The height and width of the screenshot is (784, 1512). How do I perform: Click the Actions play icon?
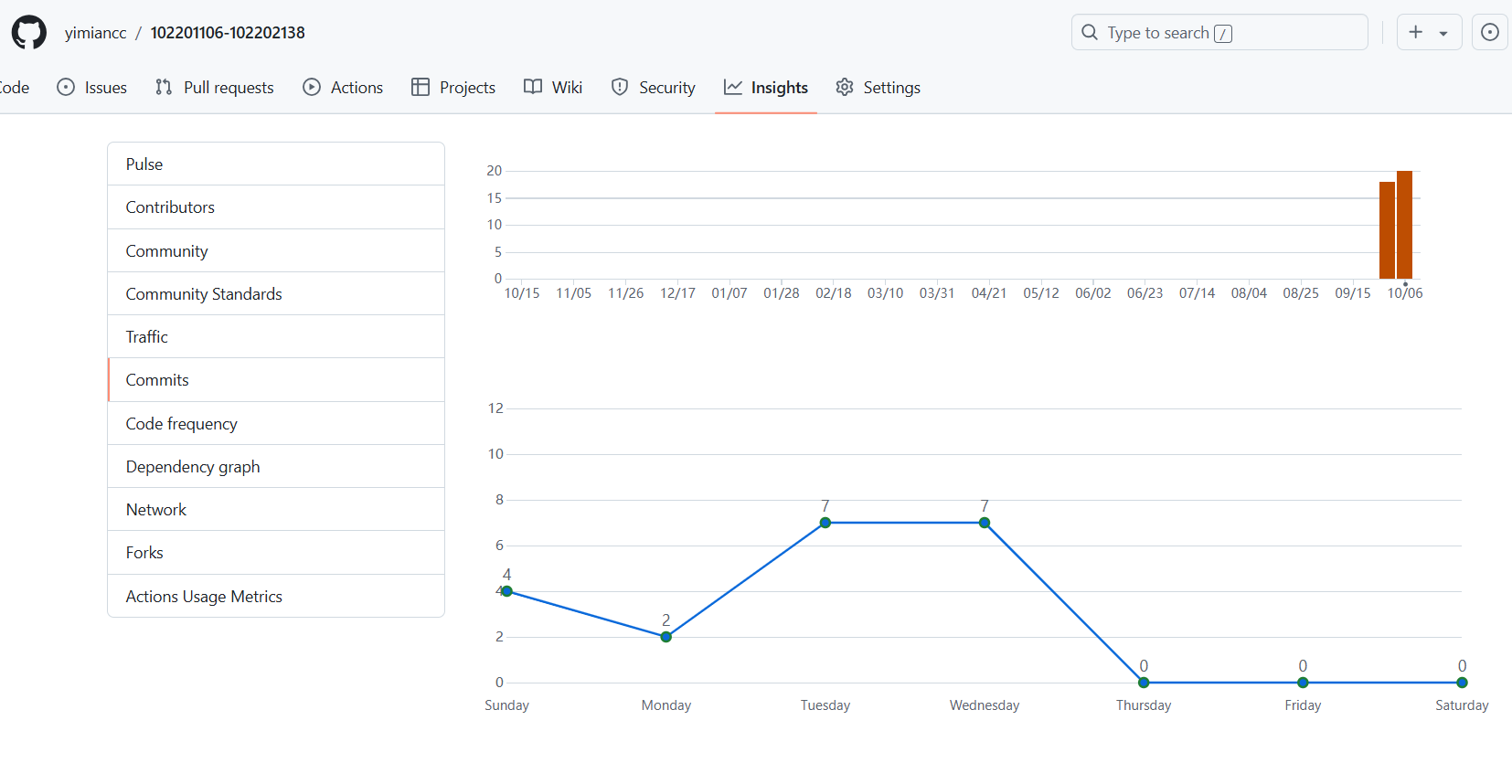pos(312,88)
